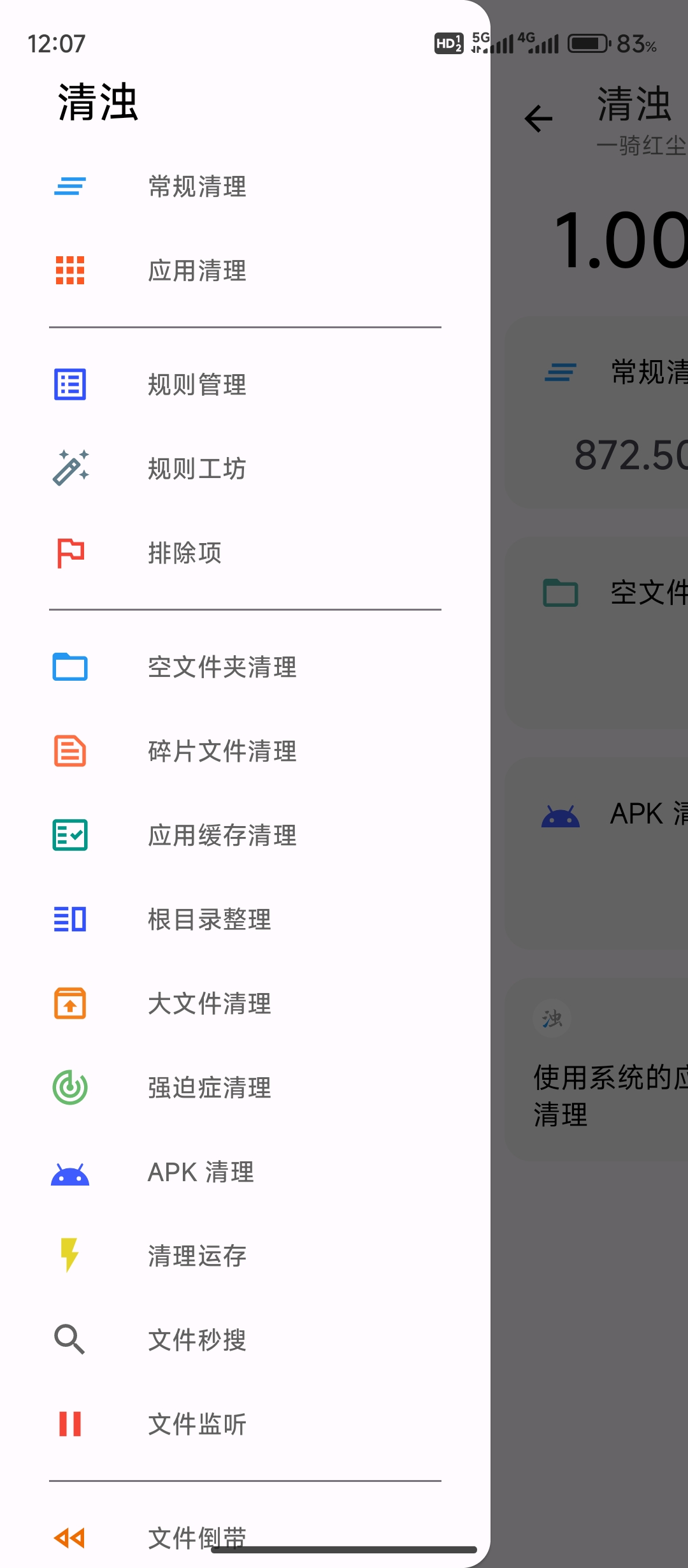The image size is (688, 1568).
Task: Tap the orange document 碎片文件清理 icon
Action: pyautogui.click(x=70, y=751)
